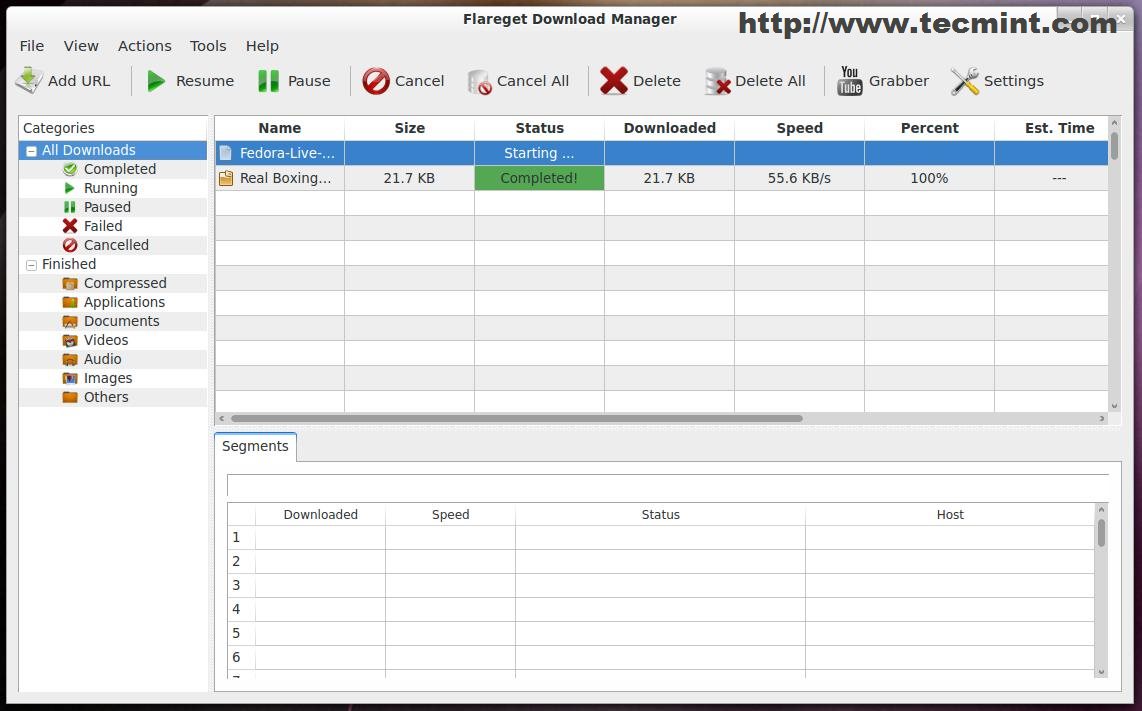Screen dimensions: 1142x711
Task: Click the downloads list scroll-left arrow
Action: coord(221,418)
